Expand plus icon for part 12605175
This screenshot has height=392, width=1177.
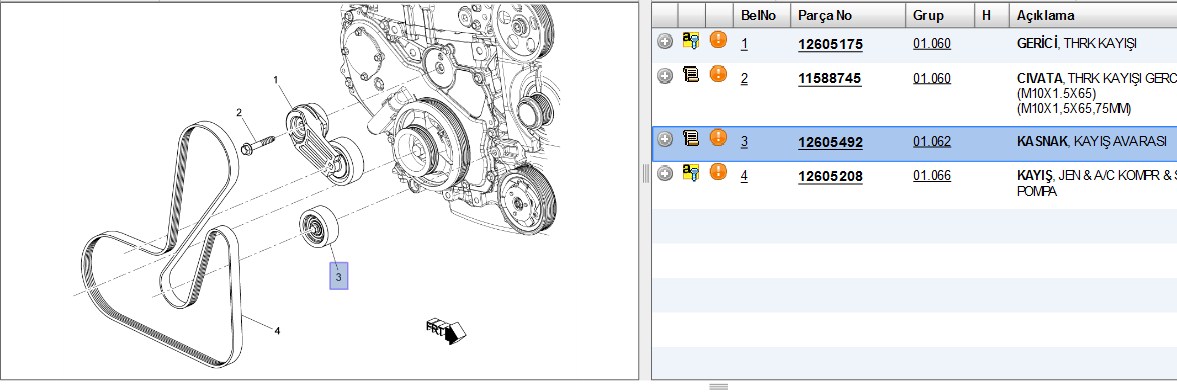point(664,42)
